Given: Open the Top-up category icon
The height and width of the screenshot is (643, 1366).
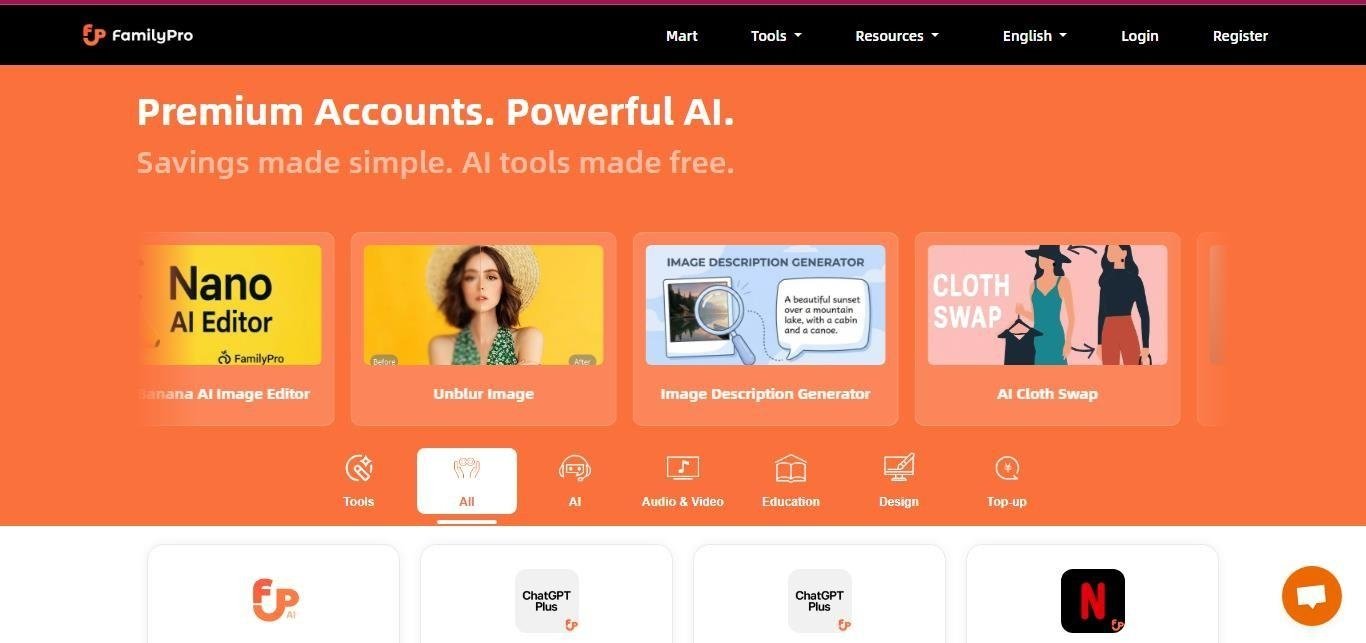Looking at the screenshot, I should 1007,468.
